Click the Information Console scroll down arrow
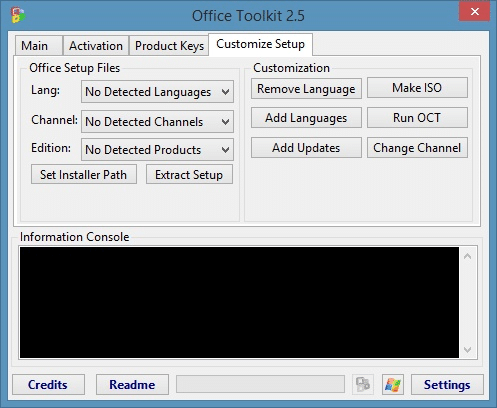Image resolution: width=497 pixels, height=408 pixels. coord(468,350)
